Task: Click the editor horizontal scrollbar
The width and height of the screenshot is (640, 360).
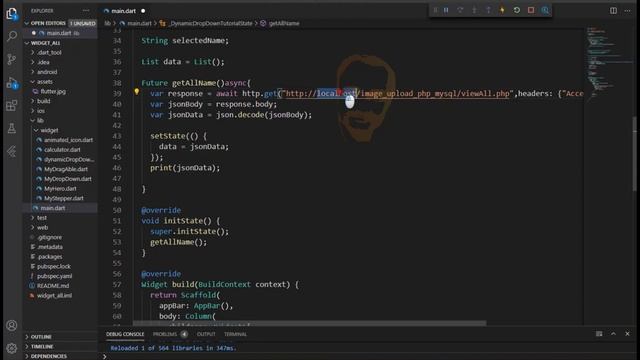Action: click(310, 323)
